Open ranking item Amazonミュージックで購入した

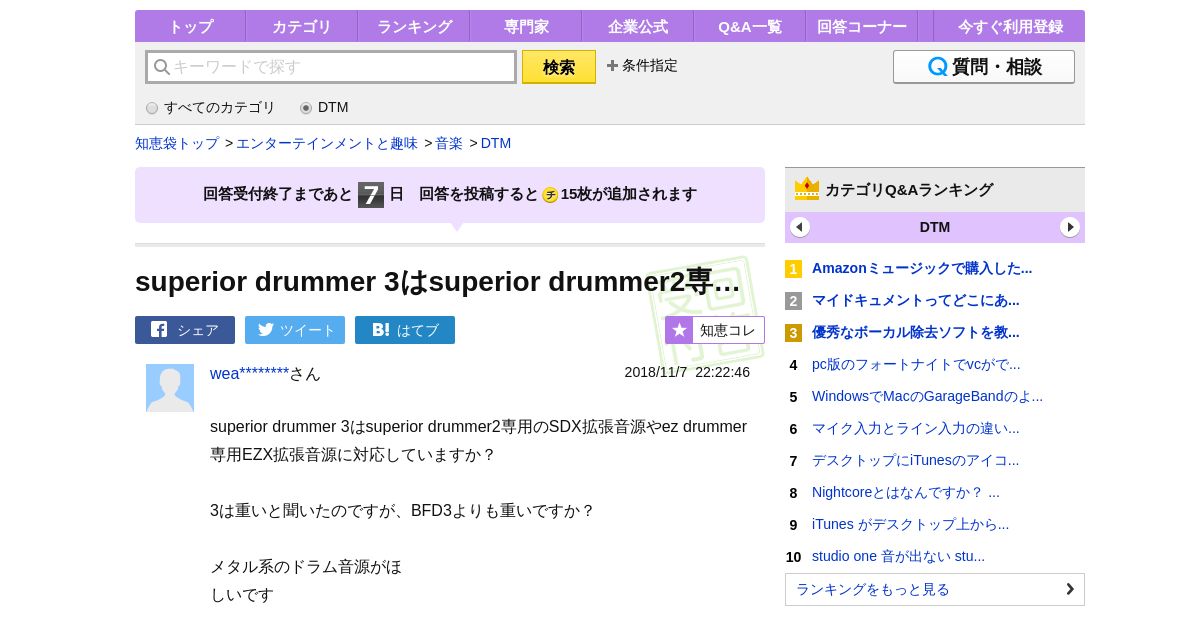(x=922, y=268)
